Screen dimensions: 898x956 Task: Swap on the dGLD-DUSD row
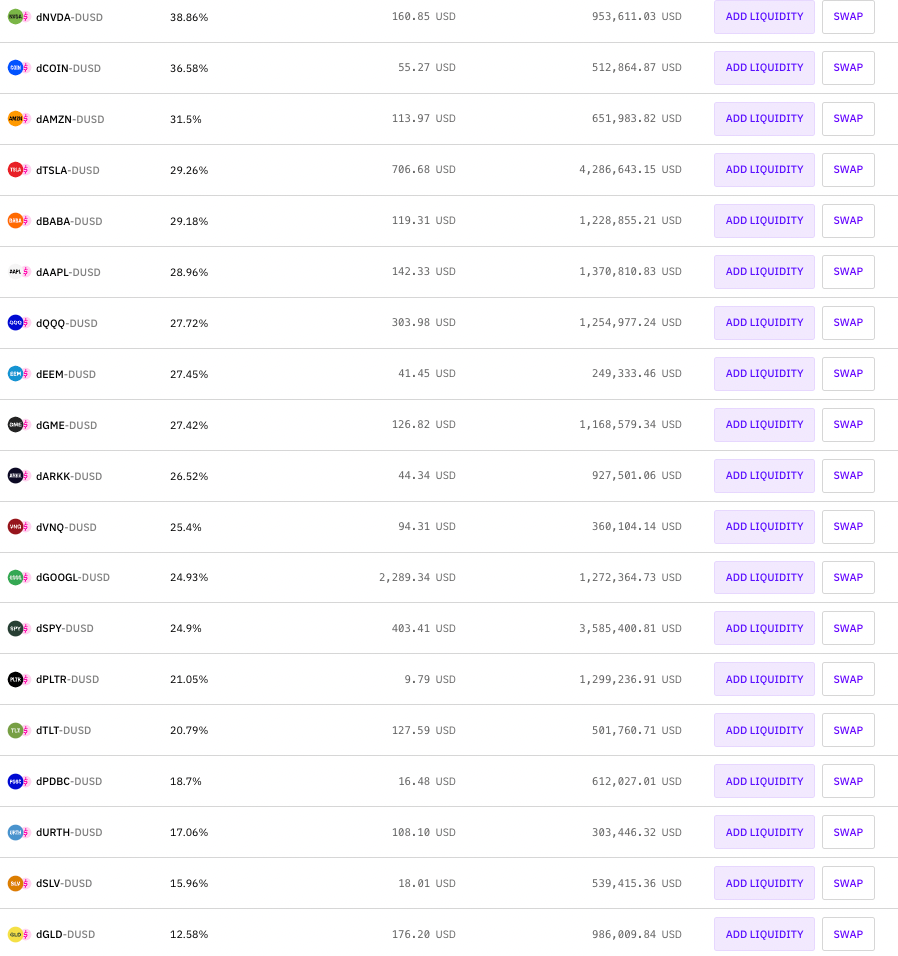tap(848, 934)
